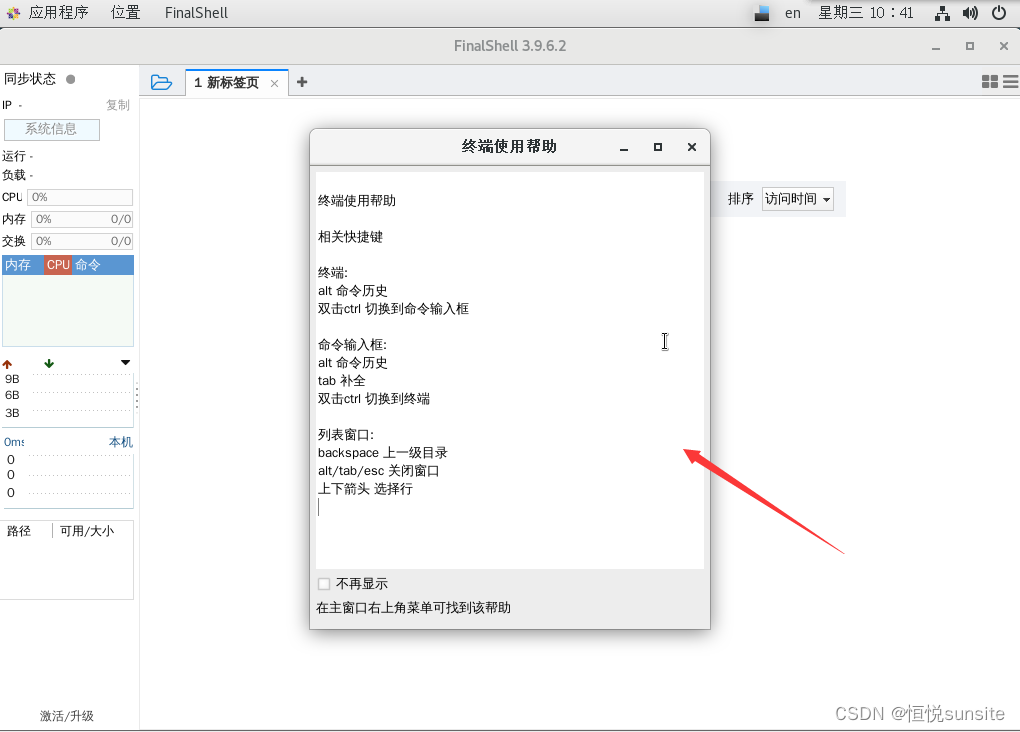The width and height of the screenshot is (1020, 732).
Task: Open the 访问时间 sort dropdown
Action: click(797, 198)
